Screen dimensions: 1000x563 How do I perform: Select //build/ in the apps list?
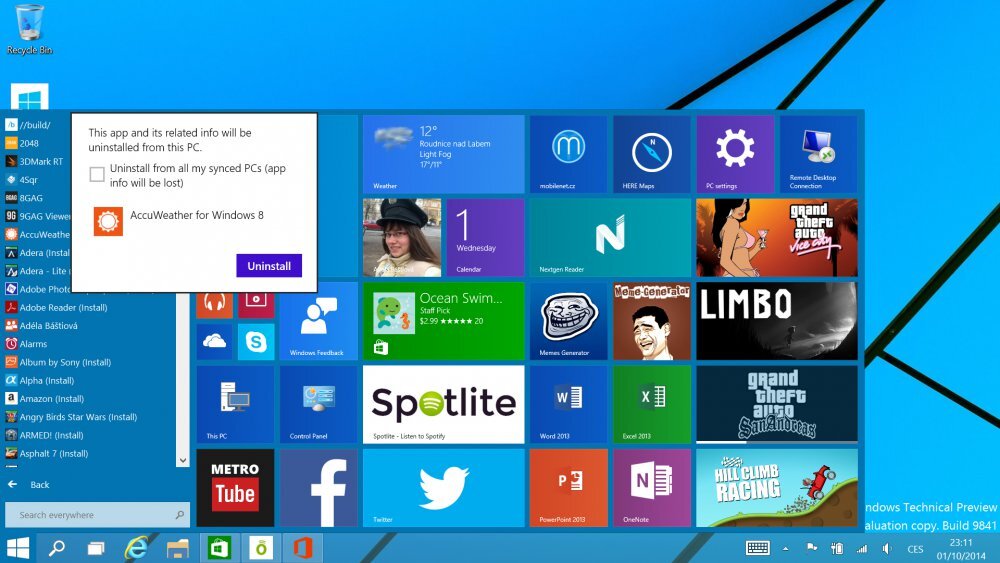click(x=28, y=125)
